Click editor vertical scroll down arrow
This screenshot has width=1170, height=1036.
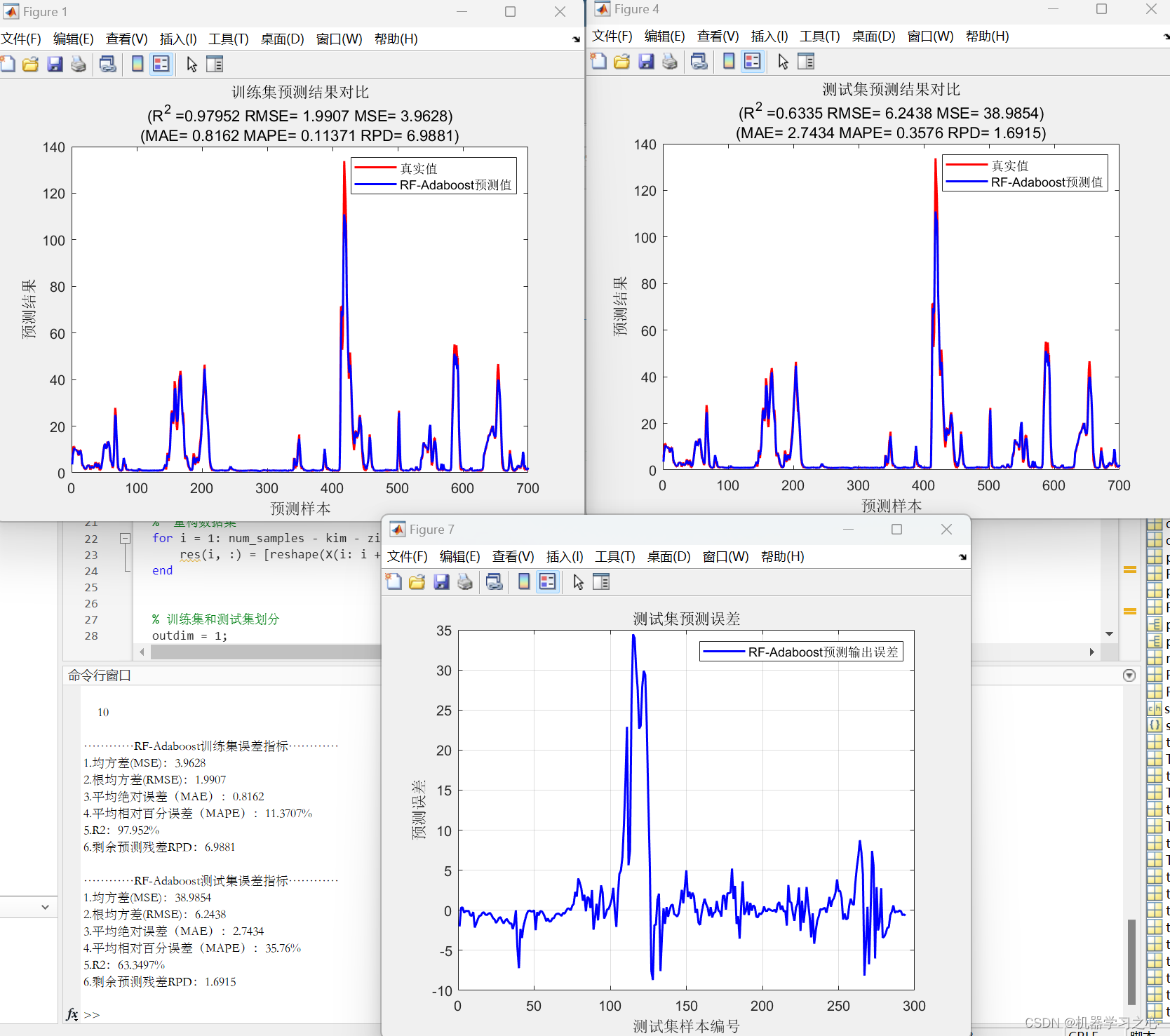tap(1109, 634)
